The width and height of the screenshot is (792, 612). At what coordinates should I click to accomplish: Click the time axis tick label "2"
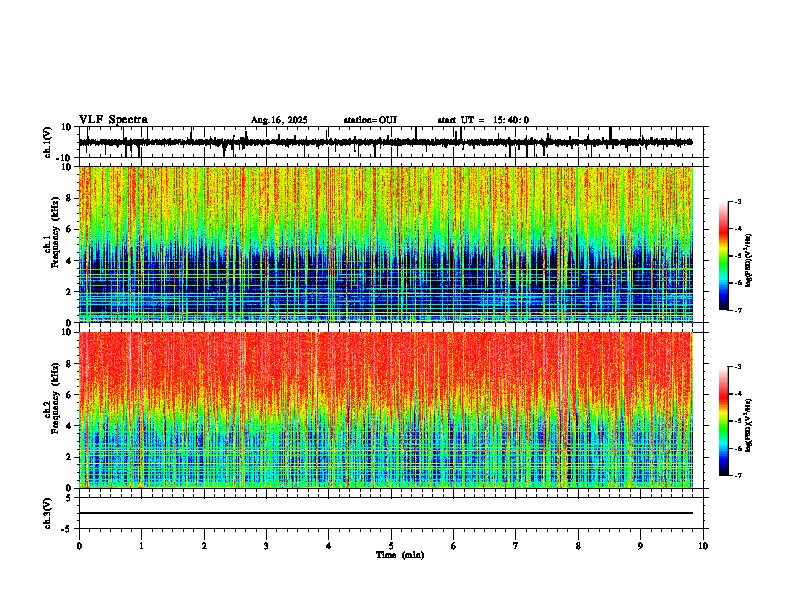pyautogui.click(x=204, y=546)
